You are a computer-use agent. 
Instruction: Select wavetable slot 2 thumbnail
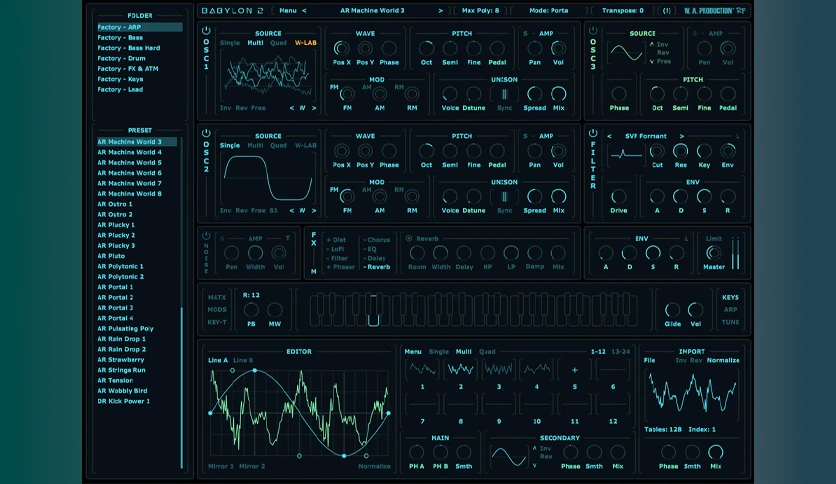pos(461,369)
